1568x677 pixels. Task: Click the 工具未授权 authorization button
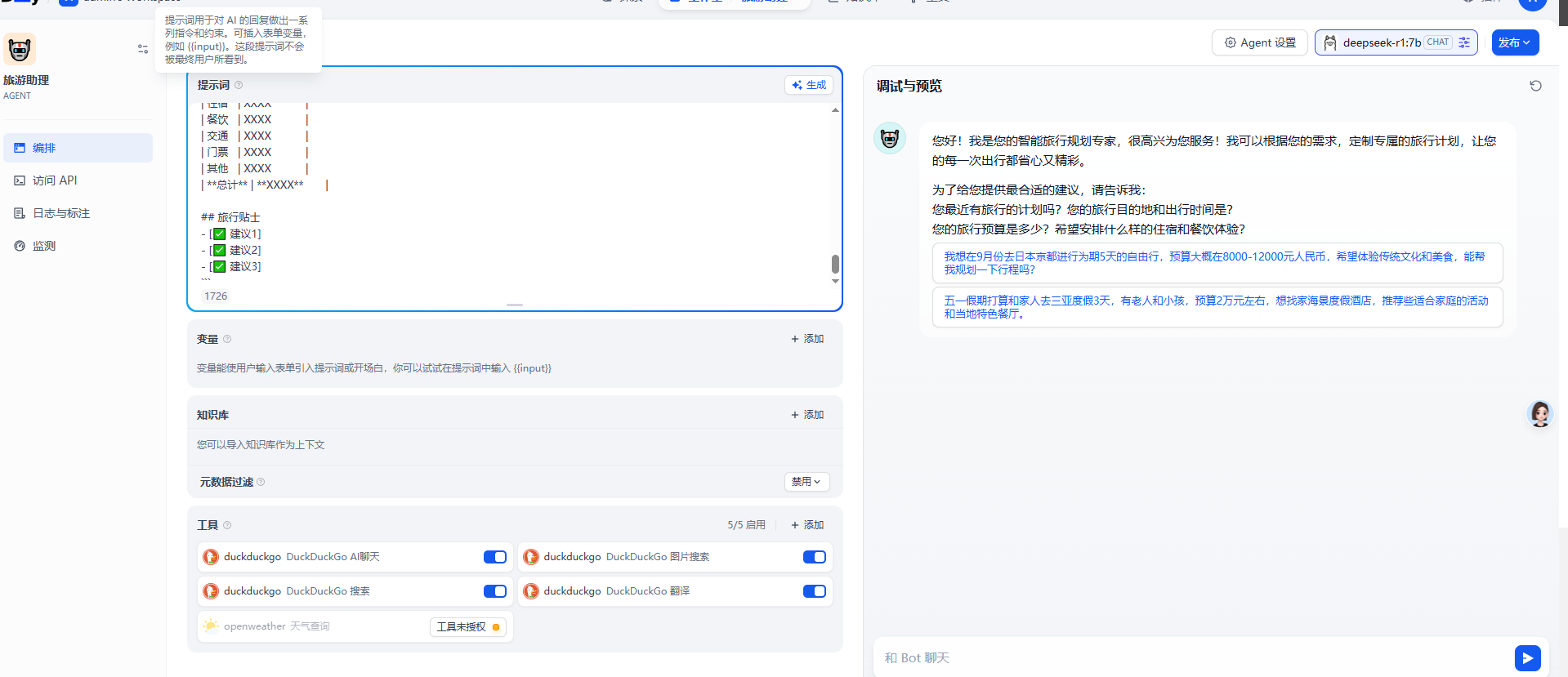coord(468,626)
